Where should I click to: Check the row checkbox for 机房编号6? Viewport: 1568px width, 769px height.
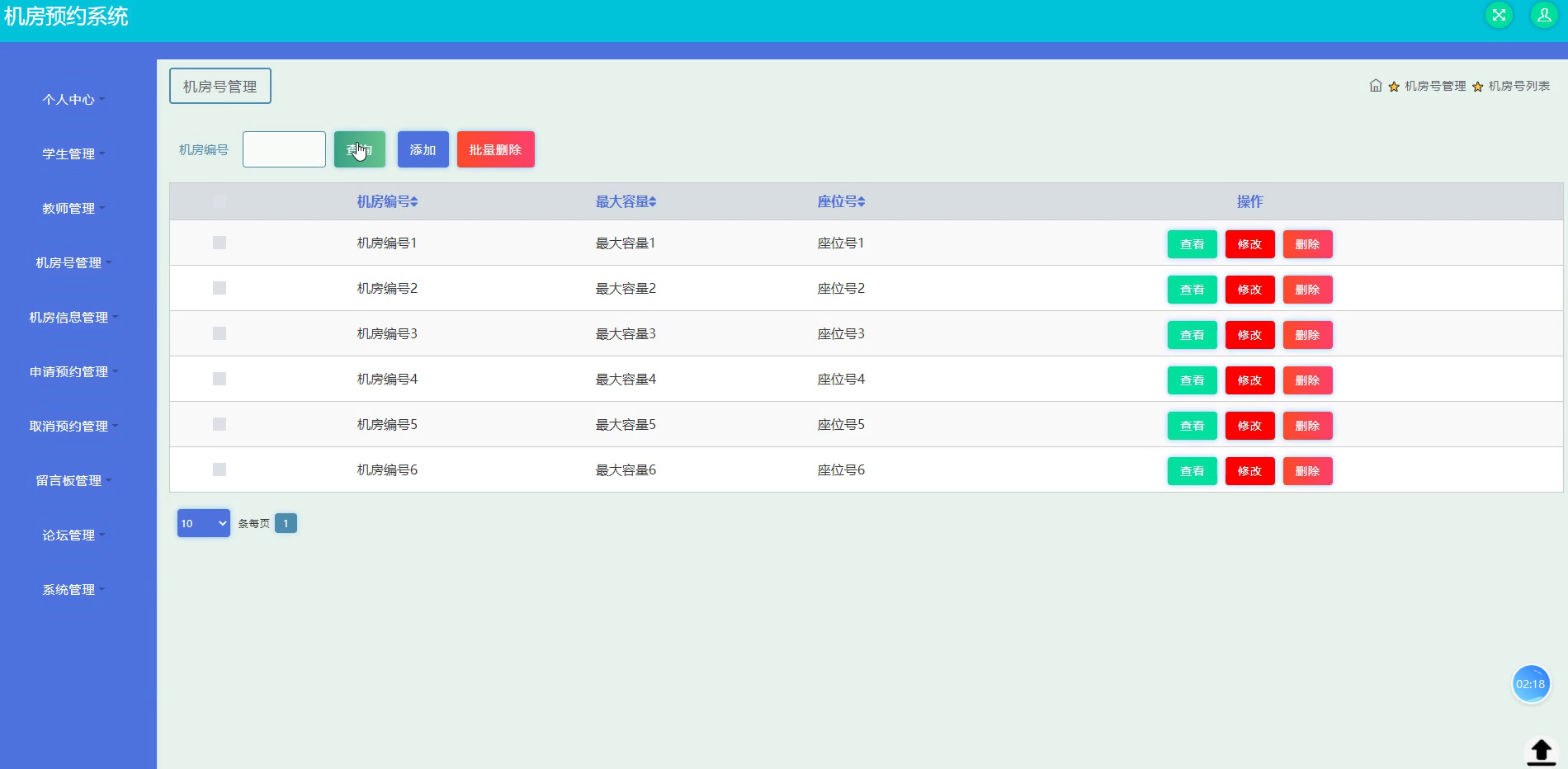point(220,469)
